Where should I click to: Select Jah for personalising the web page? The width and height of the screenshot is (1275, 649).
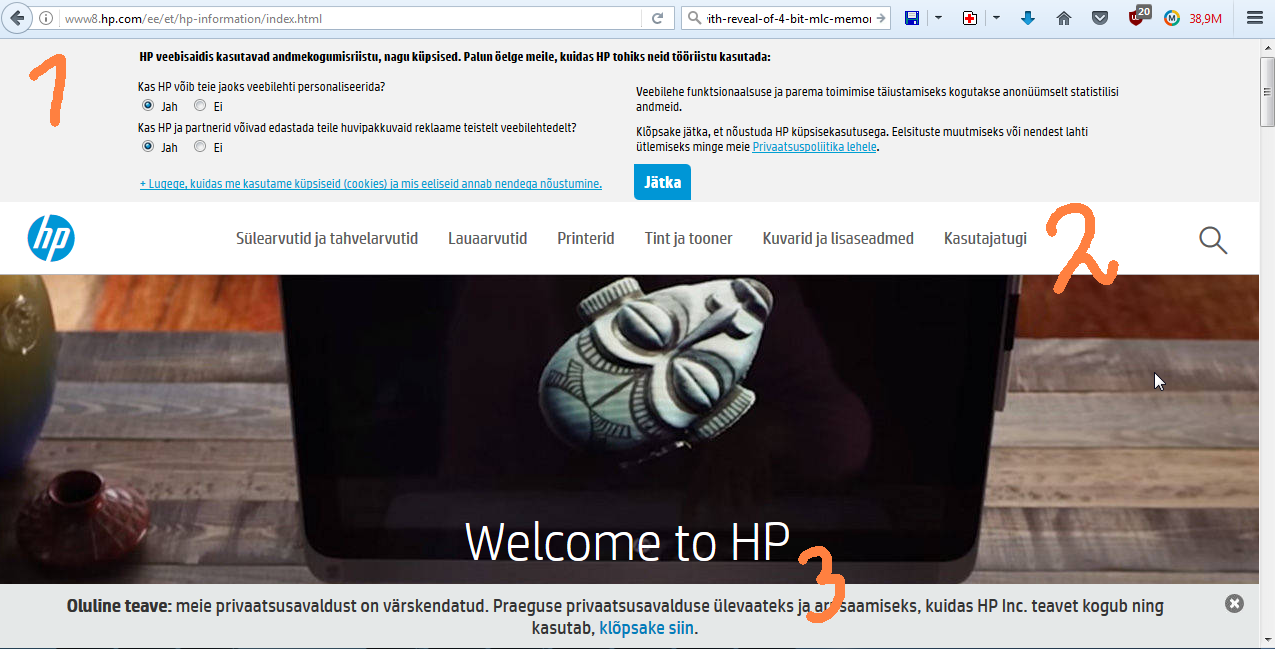pos(148,105)
